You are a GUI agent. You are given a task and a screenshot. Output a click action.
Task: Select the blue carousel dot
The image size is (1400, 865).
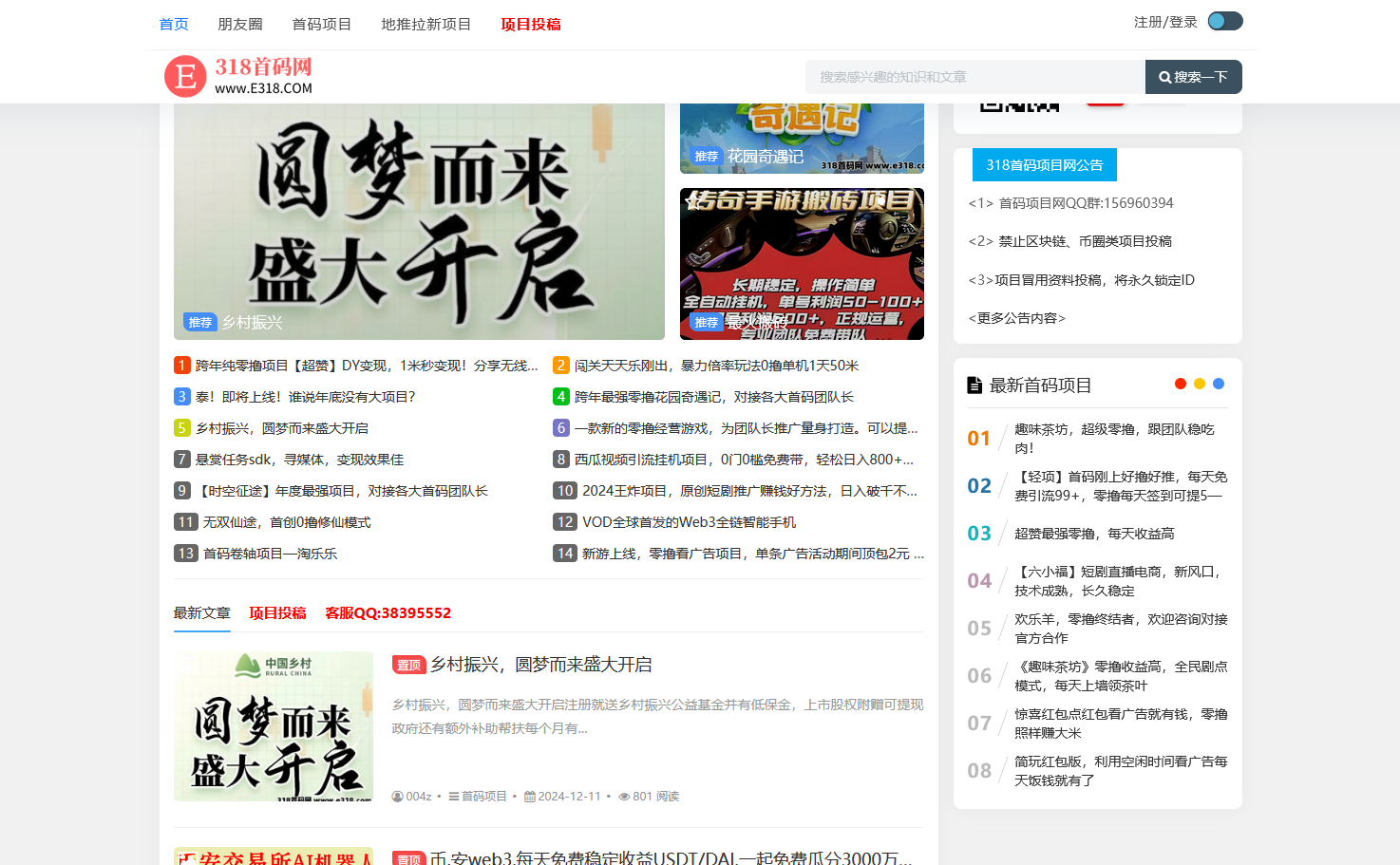(x=1219, y=384)
